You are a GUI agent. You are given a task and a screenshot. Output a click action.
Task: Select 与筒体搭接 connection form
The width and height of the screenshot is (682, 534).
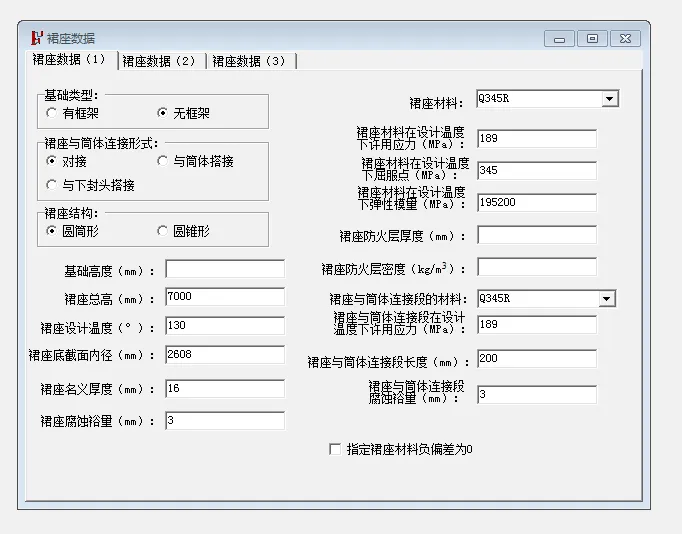pos(163,161)
